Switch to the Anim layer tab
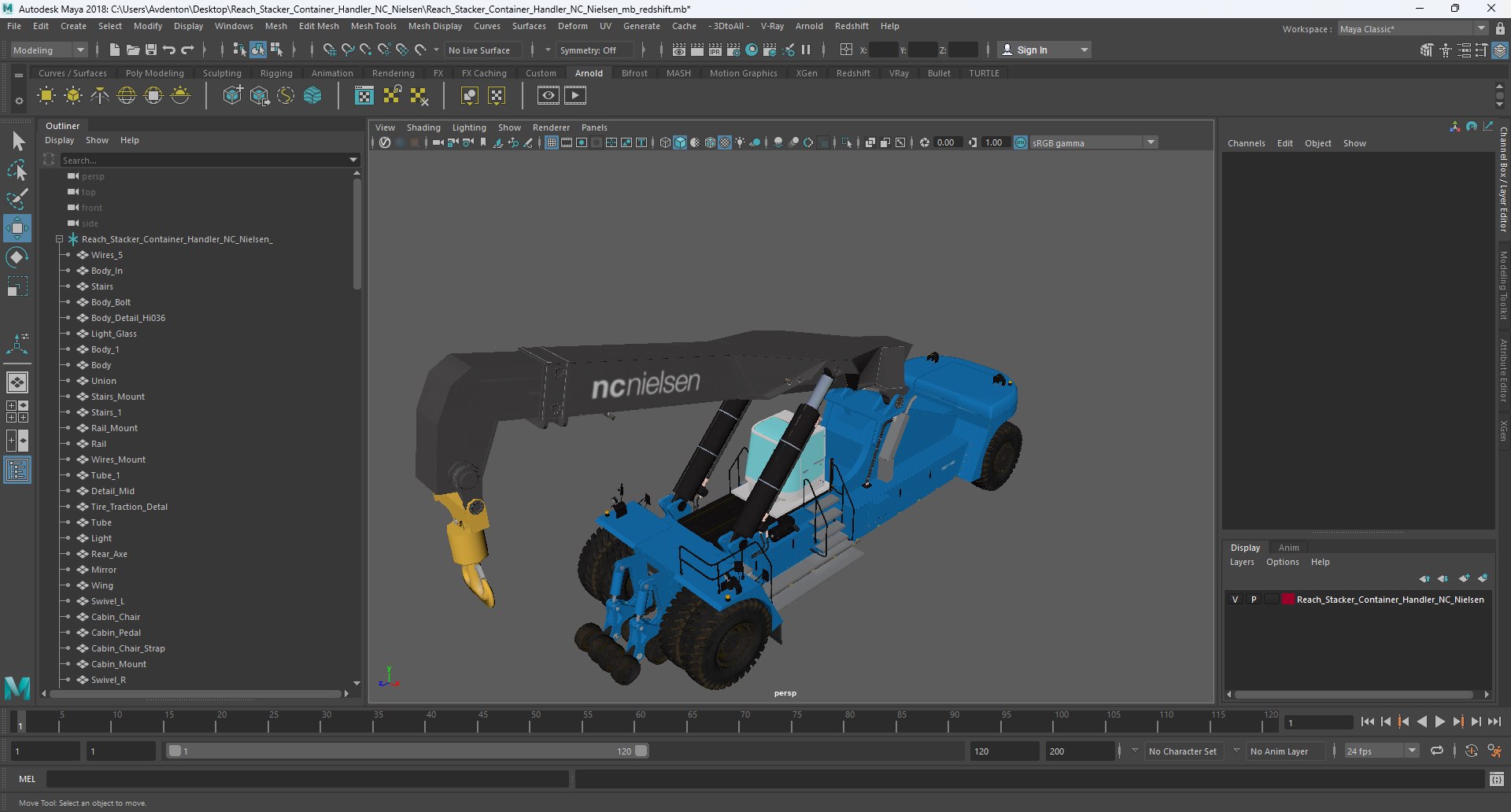This screenshot has height=812, width=1511. pyautogui.click(x=1288, y=548)
